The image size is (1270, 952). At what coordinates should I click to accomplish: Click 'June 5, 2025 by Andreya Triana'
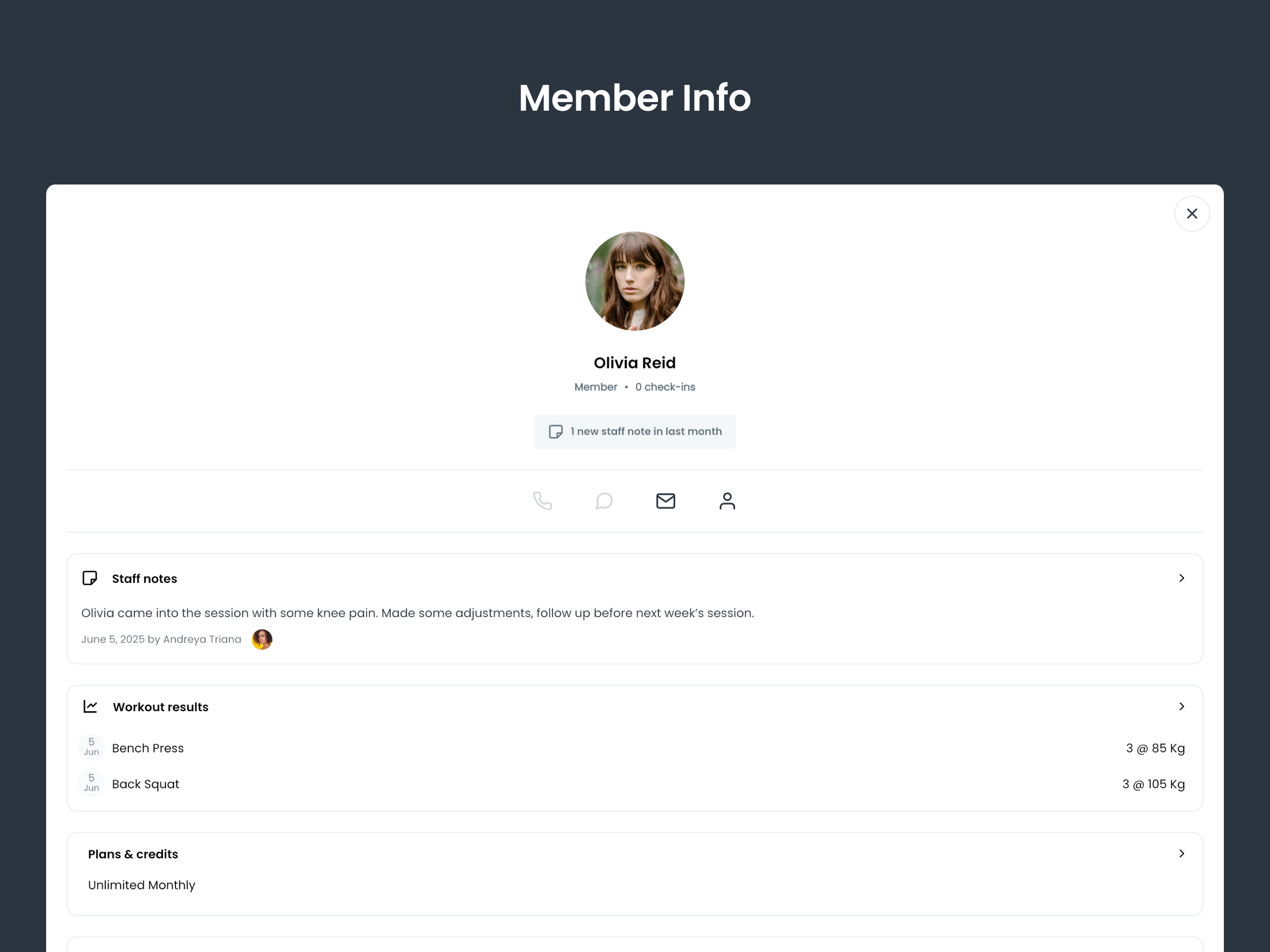pos(162,639)
